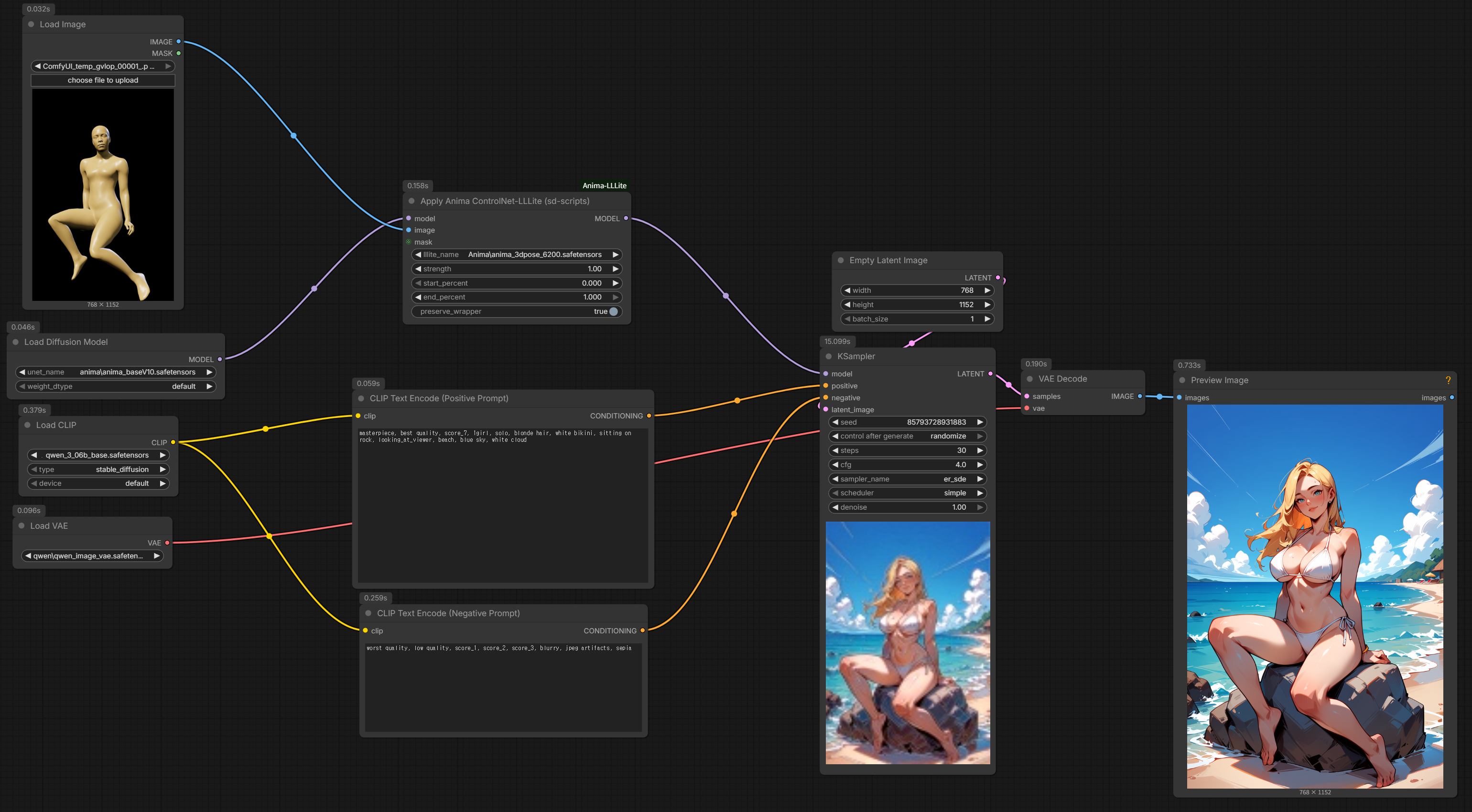The image size is (1472, 812).
Task: Open the weight_dtype dropdown
Action: pos(116,386)
